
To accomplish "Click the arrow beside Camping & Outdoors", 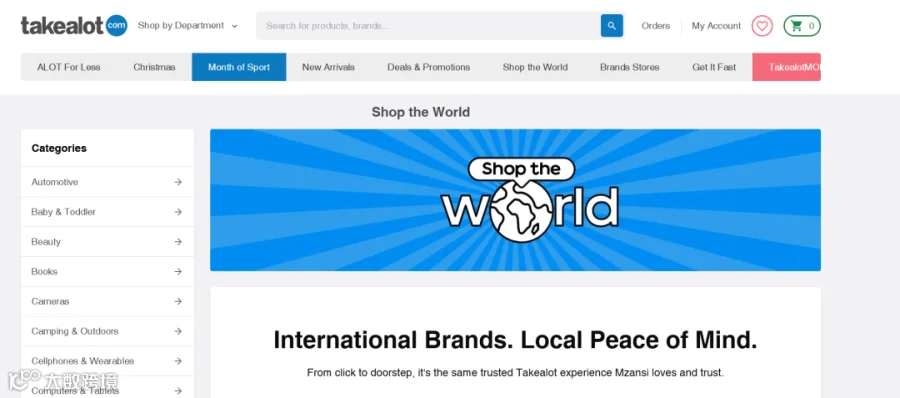I will coord(178,331).
